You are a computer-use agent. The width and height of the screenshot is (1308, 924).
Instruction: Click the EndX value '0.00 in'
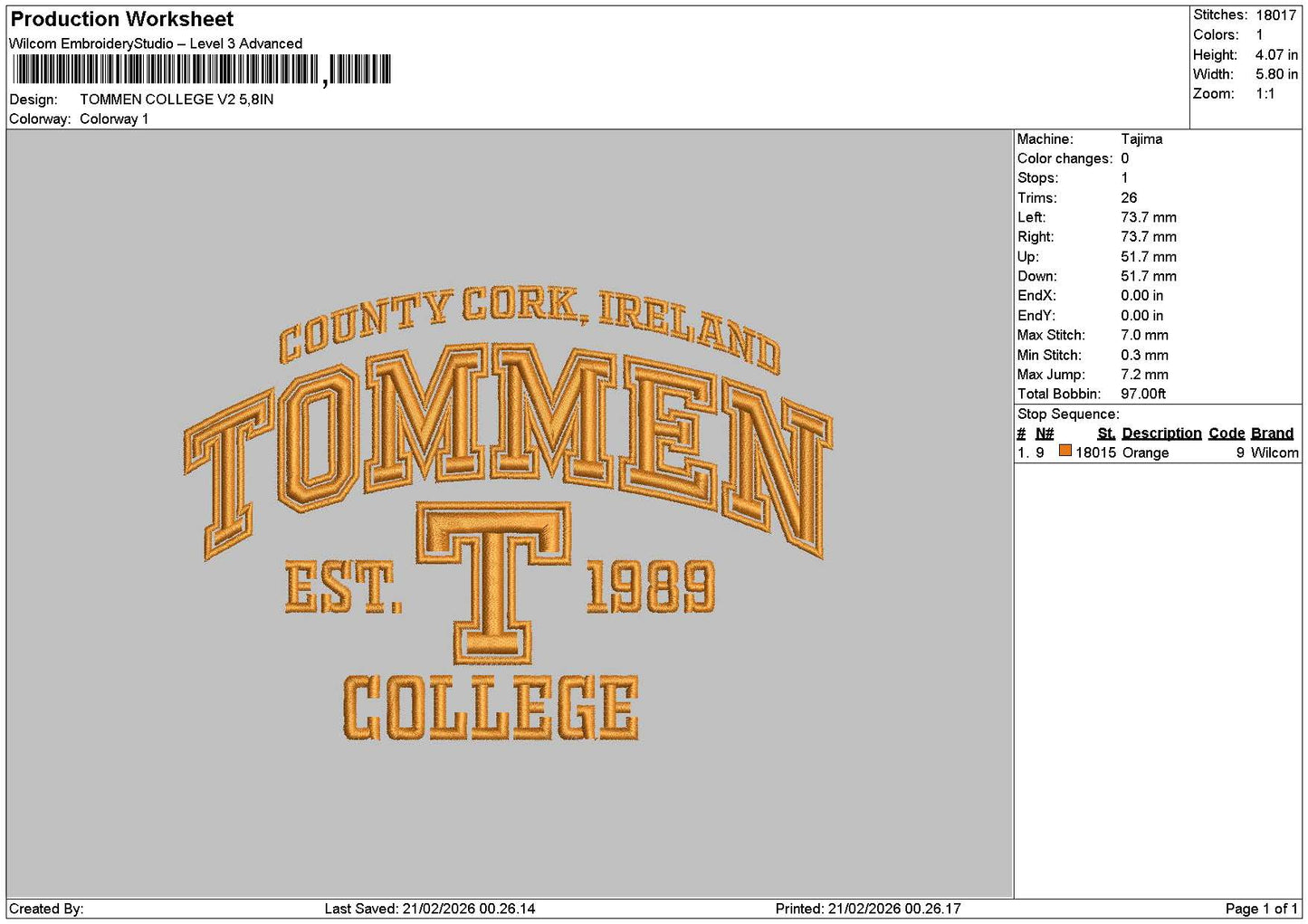1142,296
